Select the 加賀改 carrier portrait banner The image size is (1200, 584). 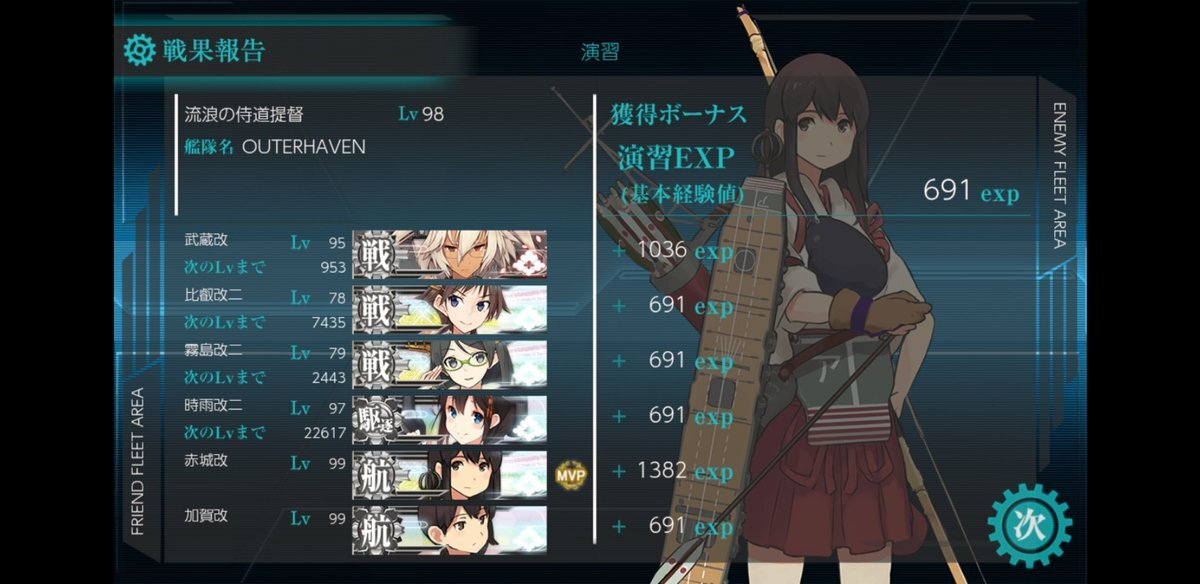(x=449, y=527)
